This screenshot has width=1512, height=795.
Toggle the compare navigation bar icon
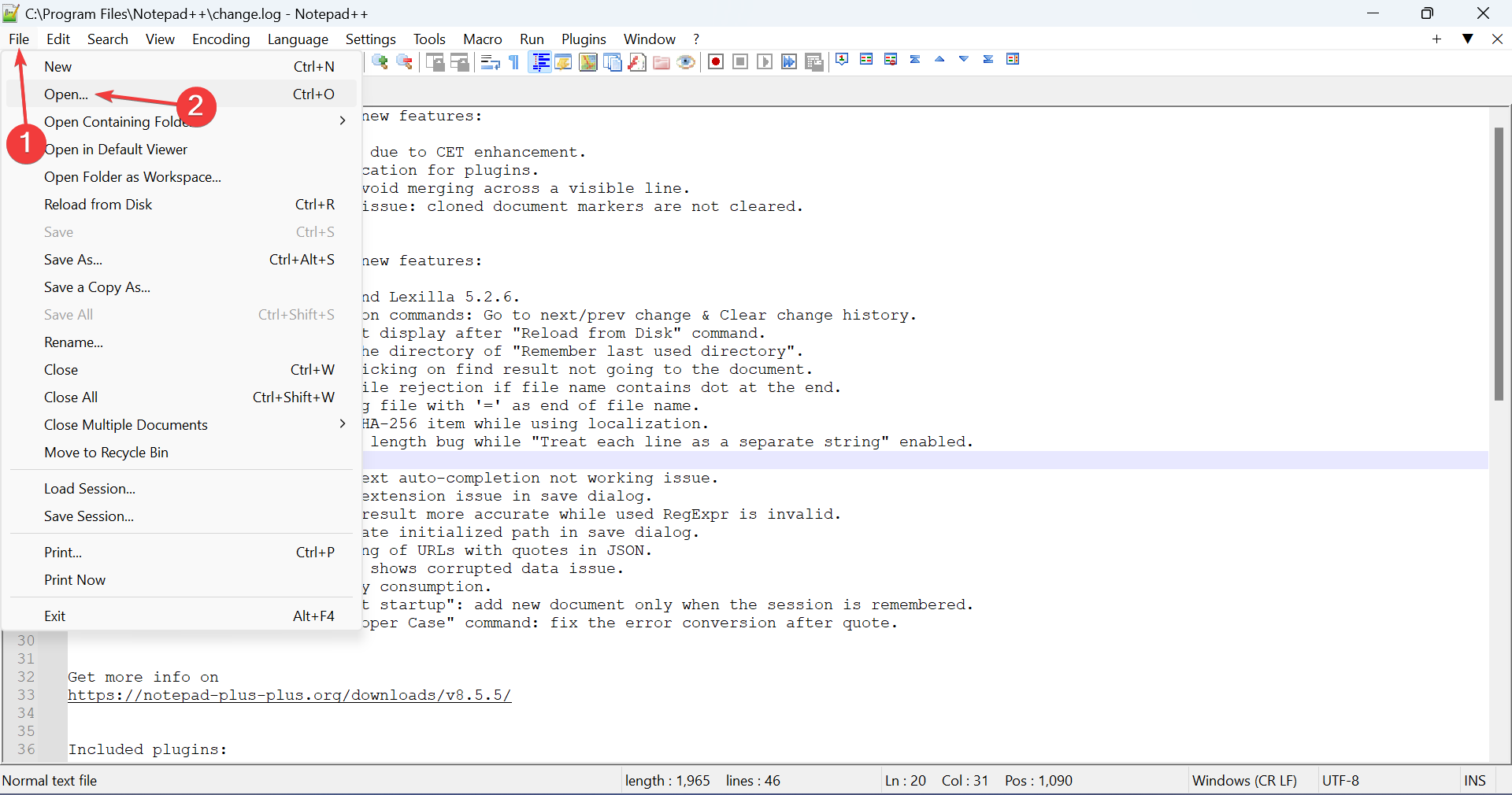point(1013,59)
